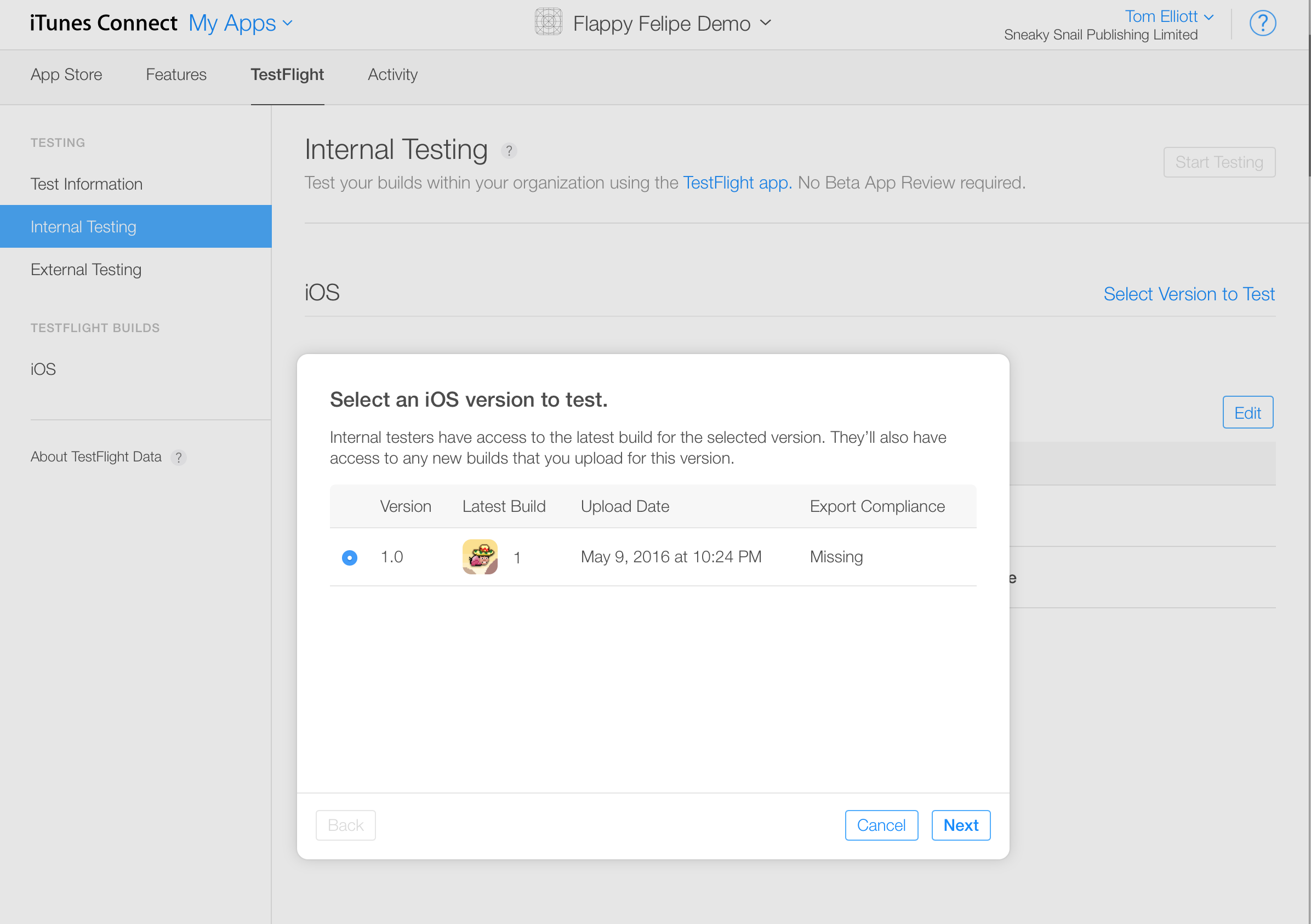Click the Edit button

[x=1247, y=412]
